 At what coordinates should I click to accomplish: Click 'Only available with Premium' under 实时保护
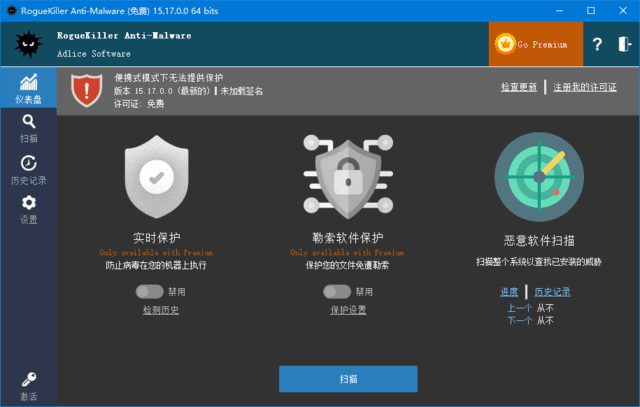click(156, 252)
